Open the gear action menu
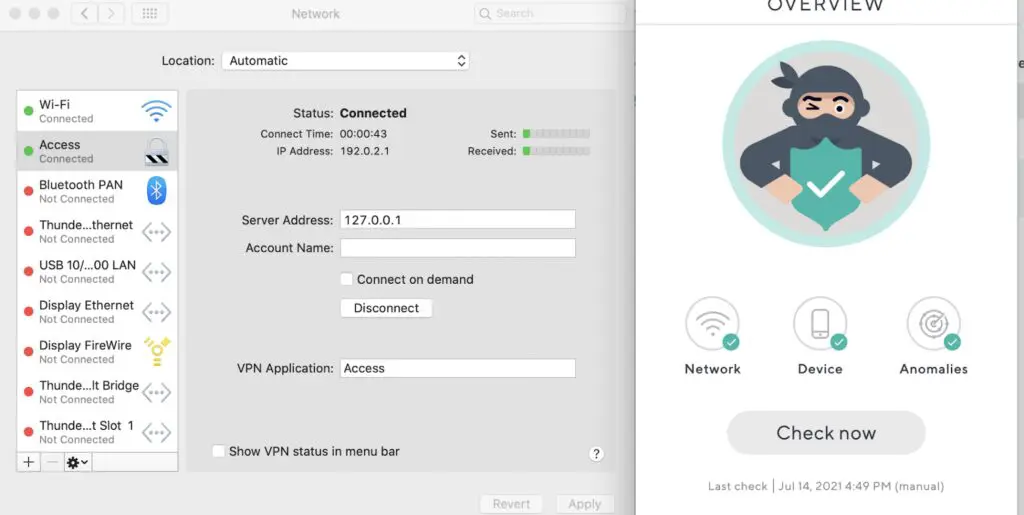 [x=78, y=462]
